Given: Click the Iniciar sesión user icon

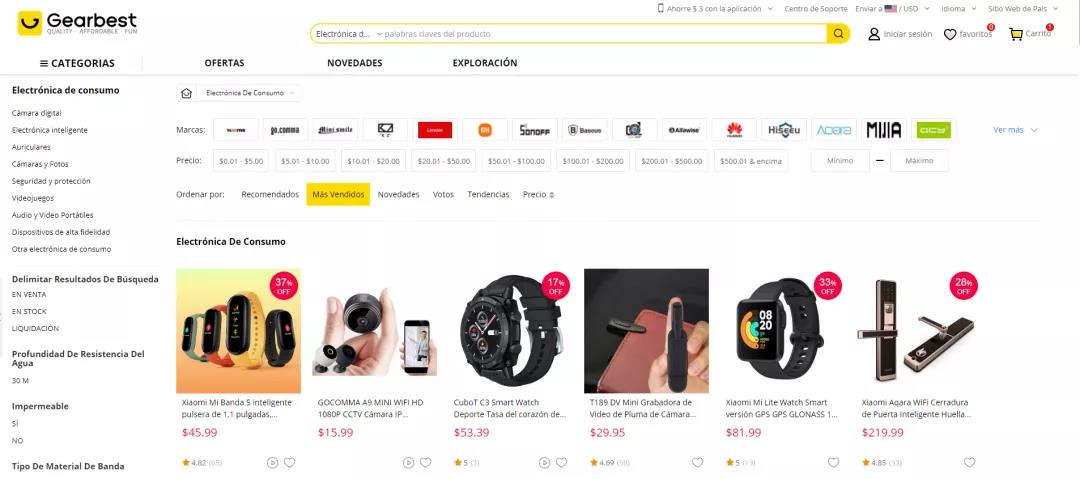Looking at the screenshot, I should (874, 34).
